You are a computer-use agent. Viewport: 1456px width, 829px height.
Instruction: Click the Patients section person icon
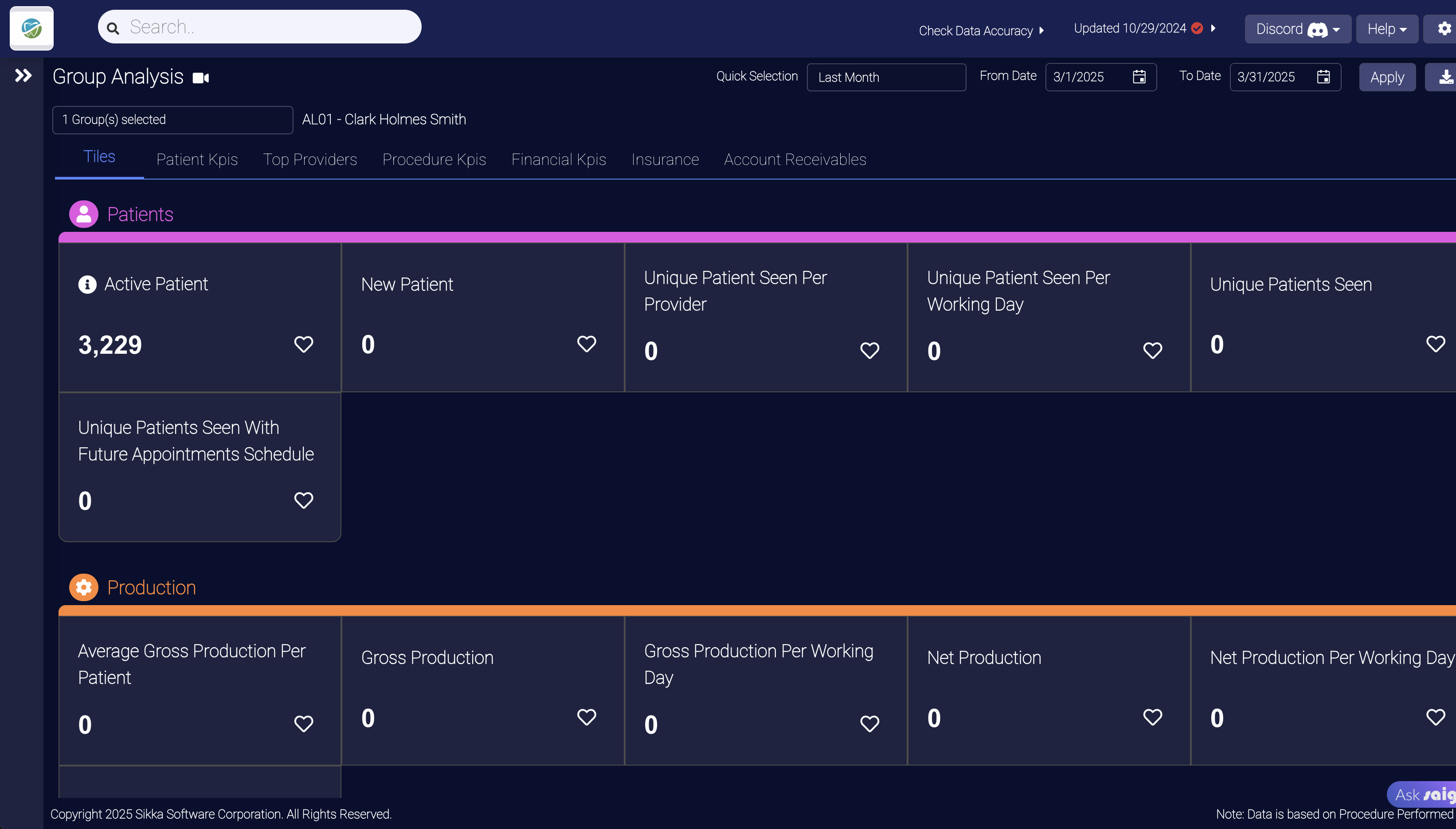click(x=84, y=214)
